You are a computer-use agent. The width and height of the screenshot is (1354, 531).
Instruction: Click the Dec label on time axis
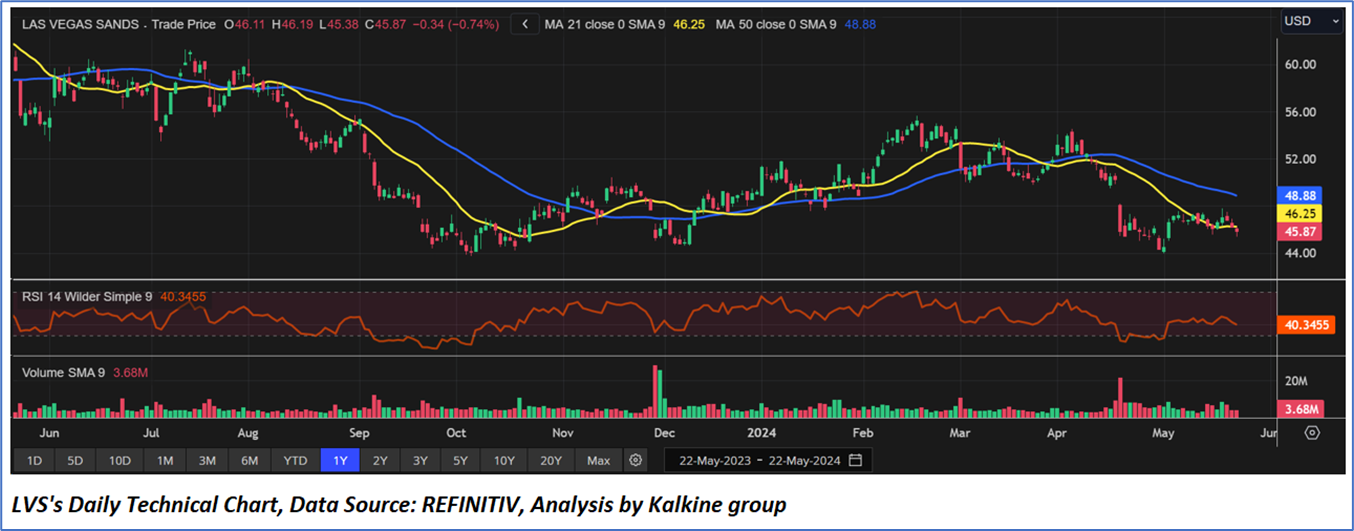click(x=663, y=433)
